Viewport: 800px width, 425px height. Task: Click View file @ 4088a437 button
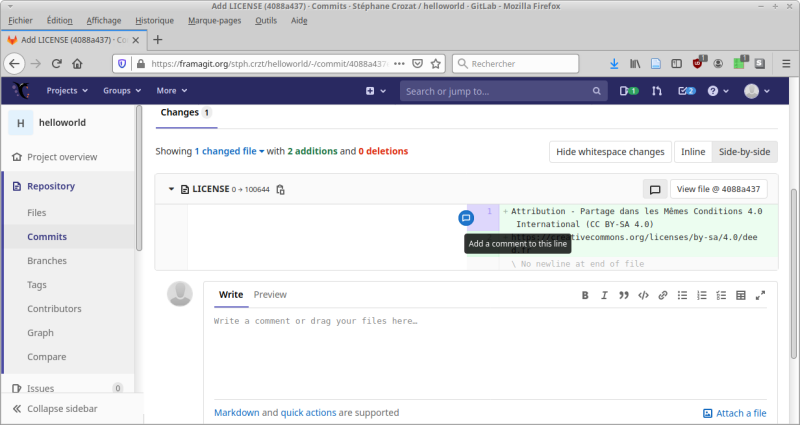[718, 189]
